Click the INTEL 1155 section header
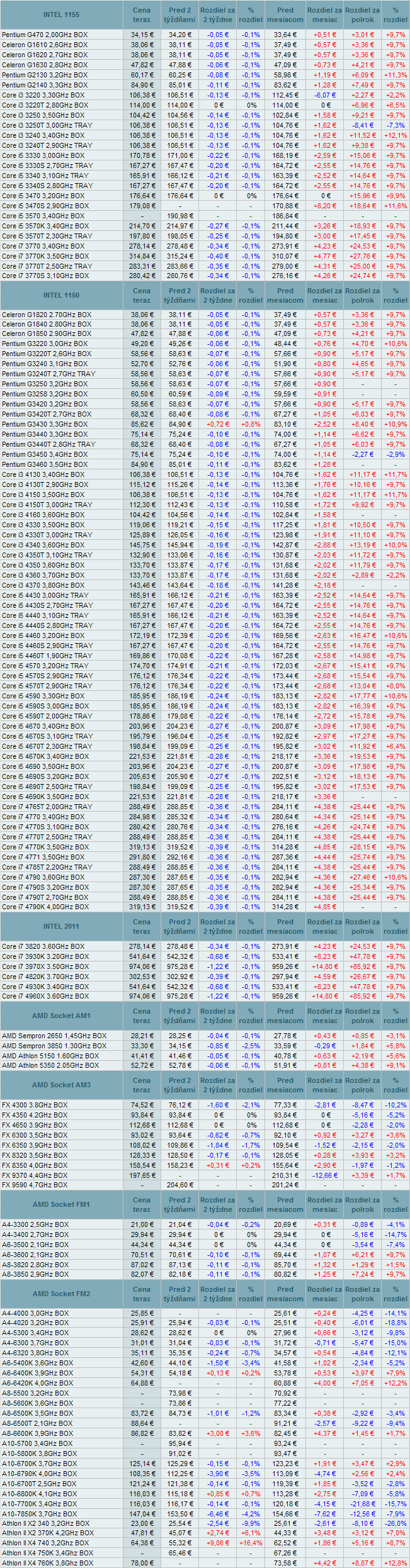 (x=62, y=14)
